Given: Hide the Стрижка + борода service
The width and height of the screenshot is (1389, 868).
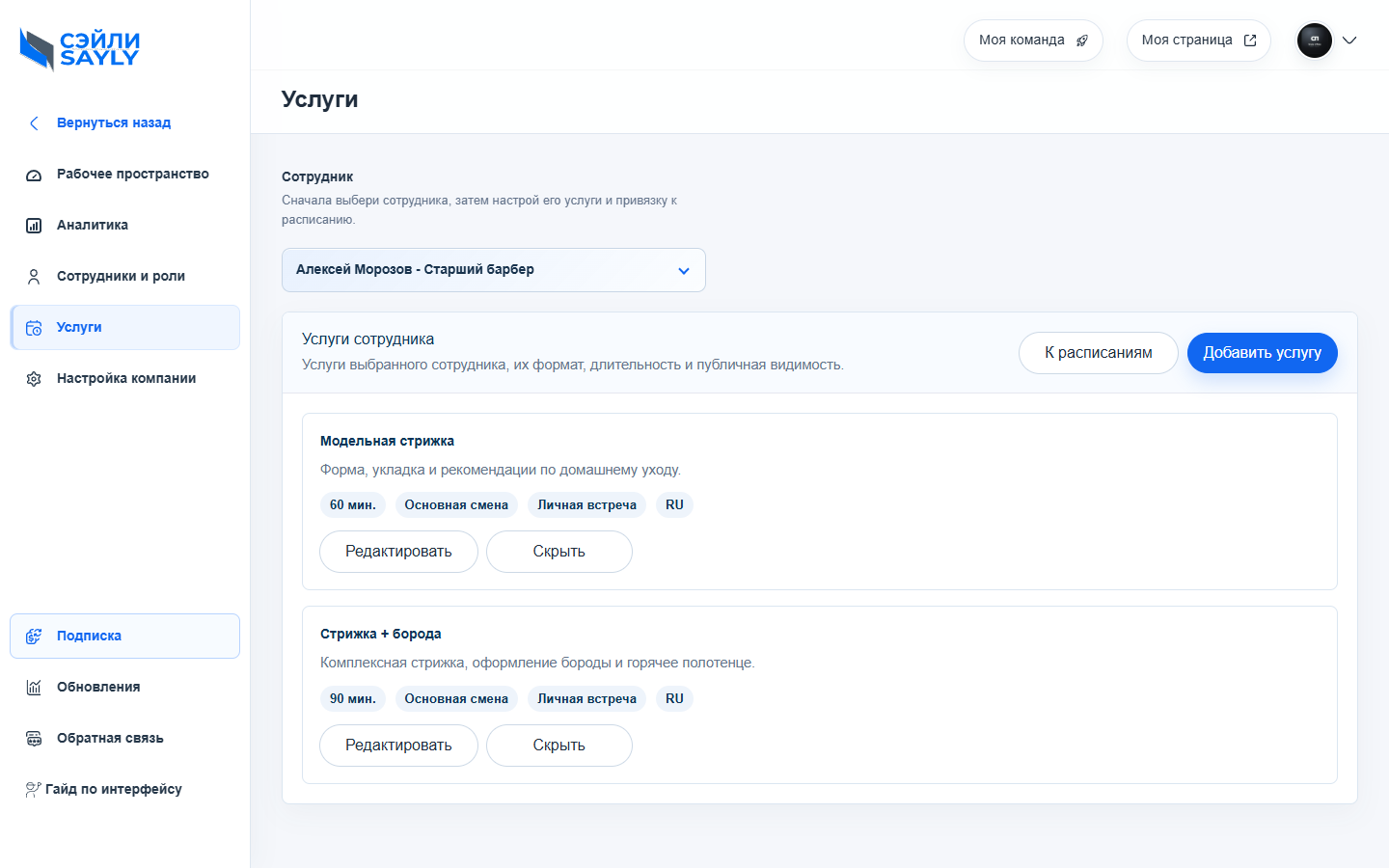Looking at the screenshot, I should pos(559,746).
